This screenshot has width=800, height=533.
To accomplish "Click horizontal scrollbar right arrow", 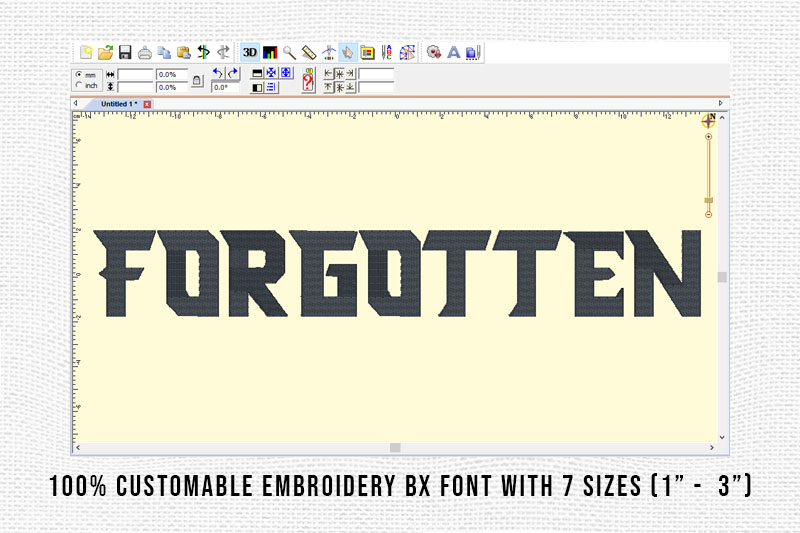I will click(x=712, y=447).
